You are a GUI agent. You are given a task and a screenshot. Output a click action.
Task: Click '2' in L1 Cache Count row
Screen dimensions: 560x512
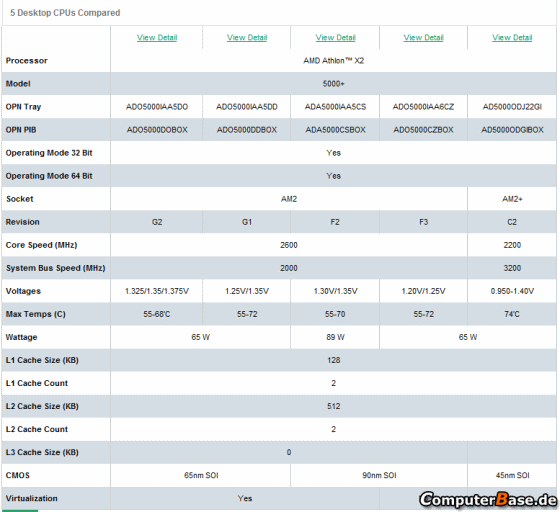[x=334, y=383]
